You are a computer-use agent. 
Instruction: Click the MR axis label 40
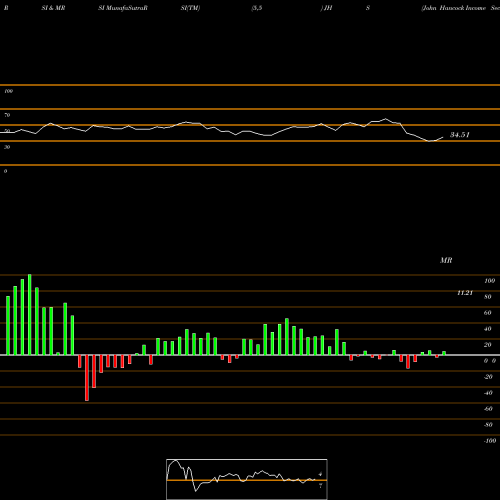(x=488, y=329)
